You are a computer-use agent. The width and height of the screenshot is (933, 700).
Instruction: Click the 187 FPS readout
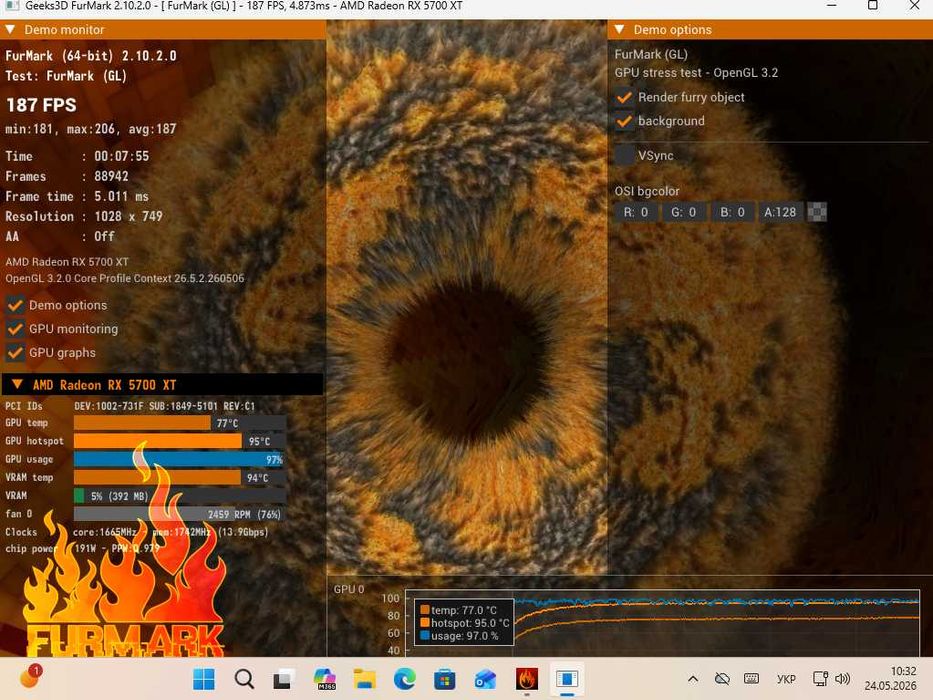coord(41,105)
